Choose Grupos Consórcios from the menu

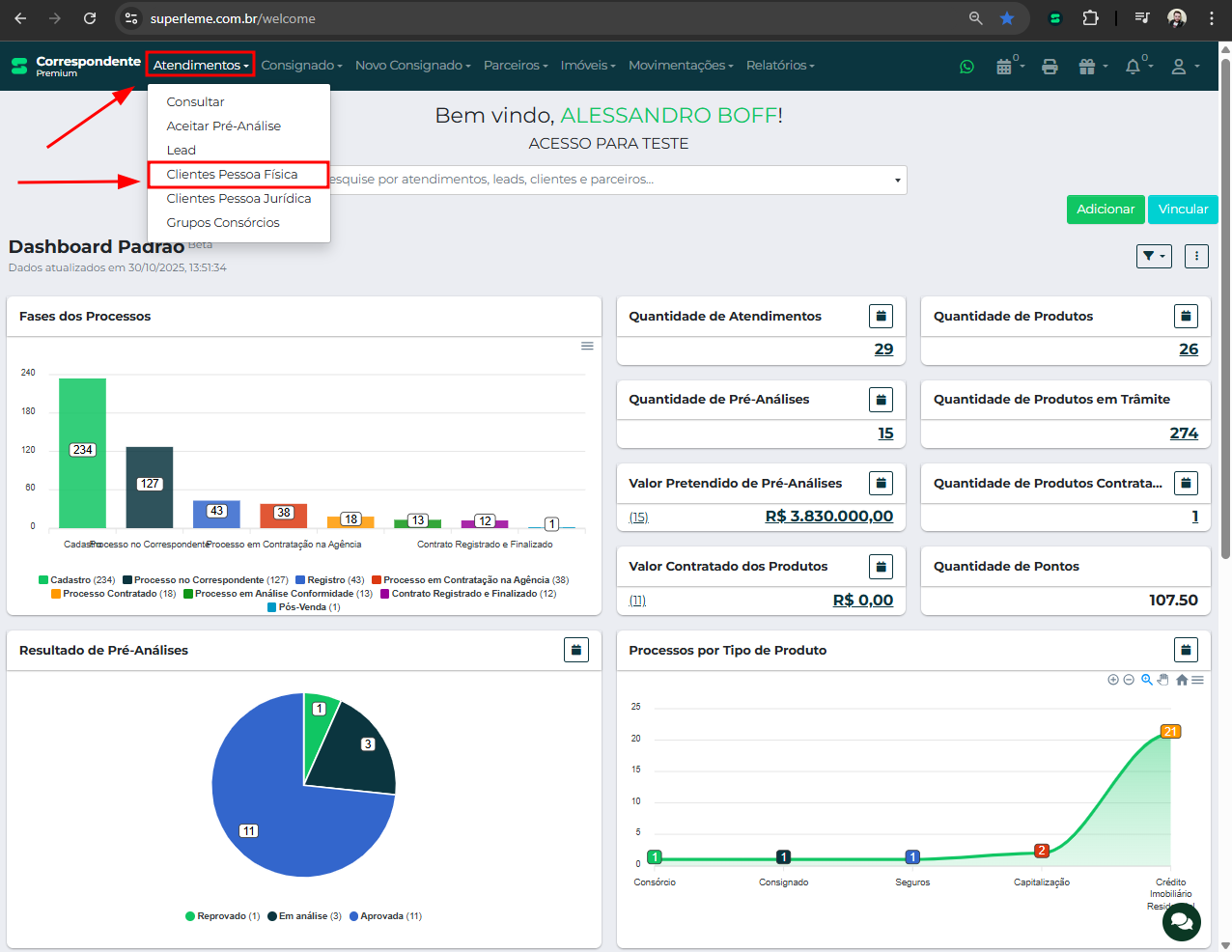pos(223,223)
